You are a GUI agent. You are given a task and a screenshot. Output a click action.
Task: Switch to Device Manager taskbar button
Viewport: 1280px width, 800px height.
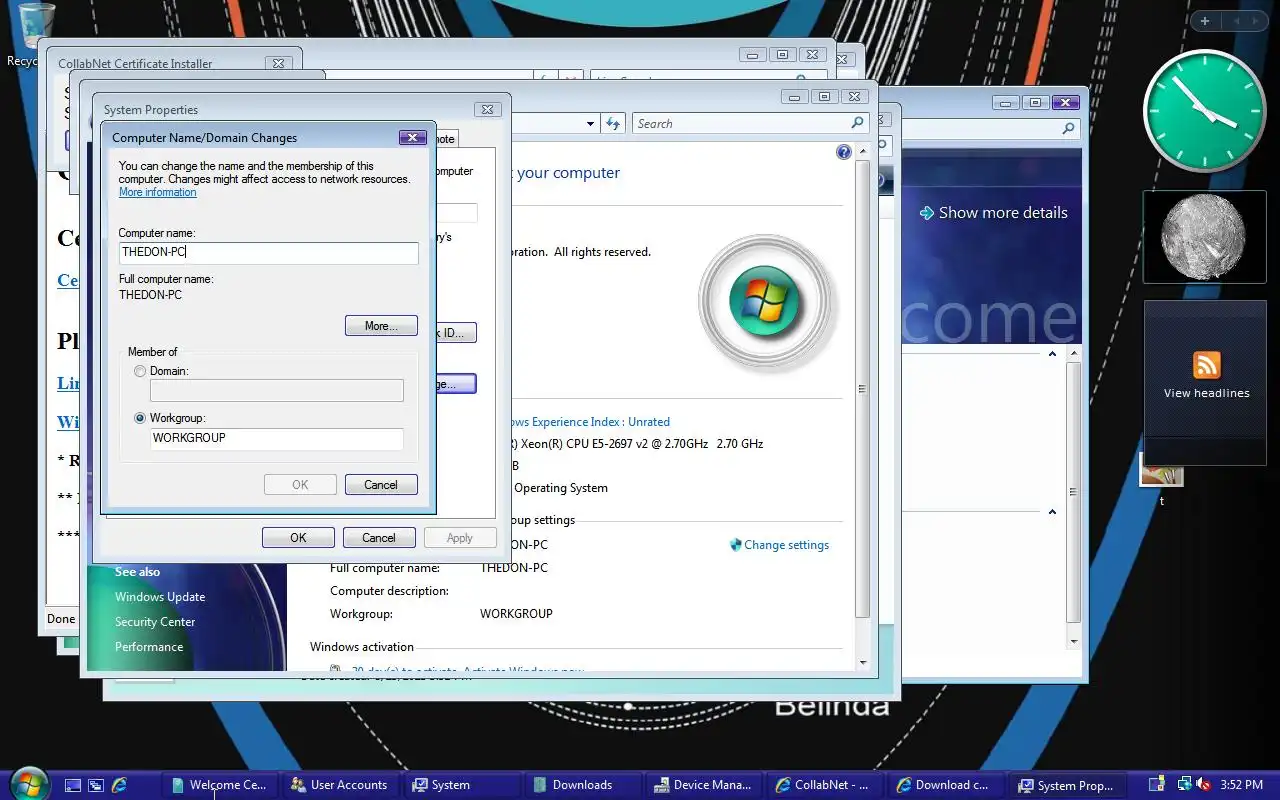coord(703,785)
